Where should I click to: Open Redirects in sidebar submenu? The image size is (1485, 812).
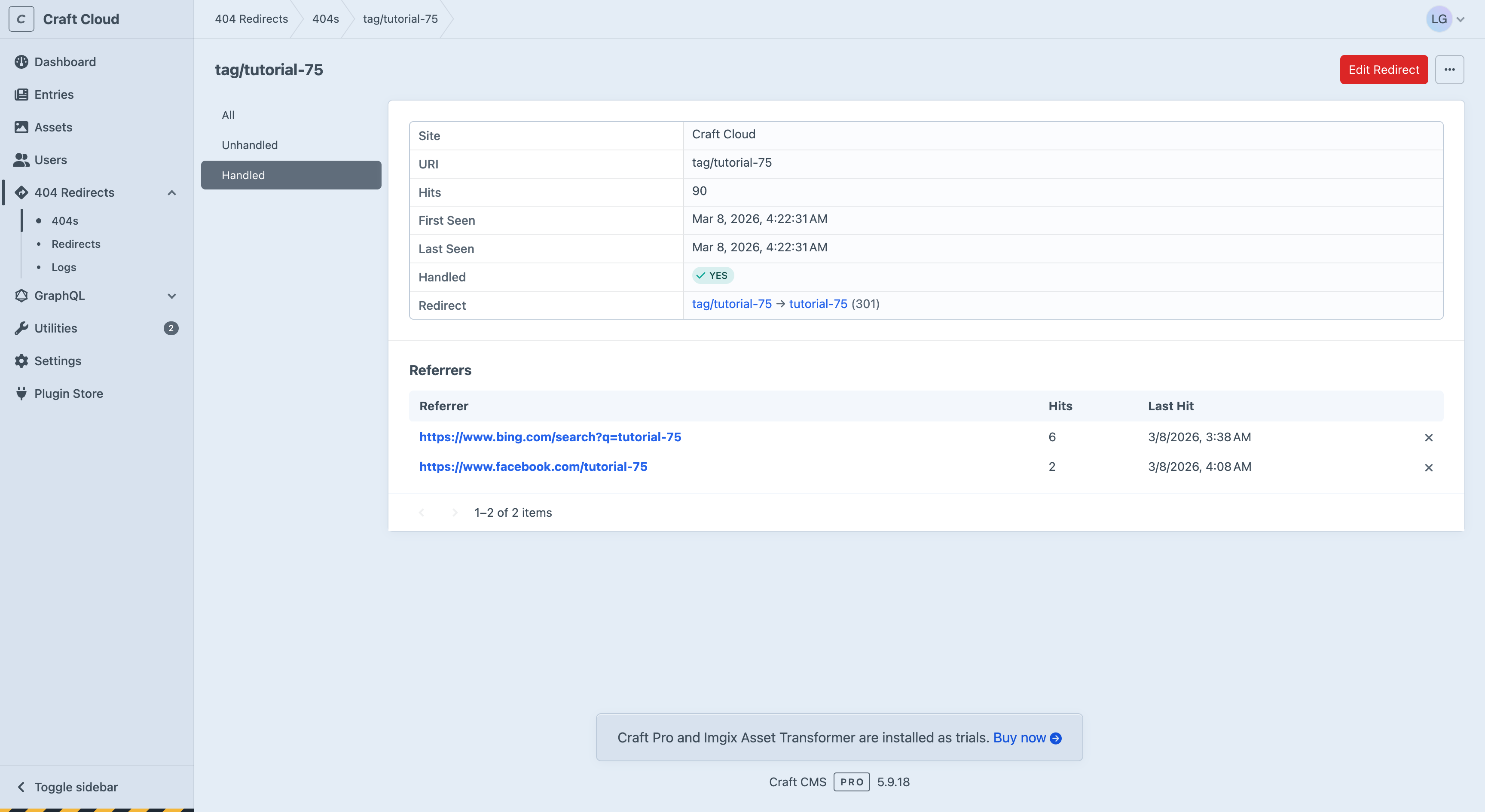click(x=76, y=244)
